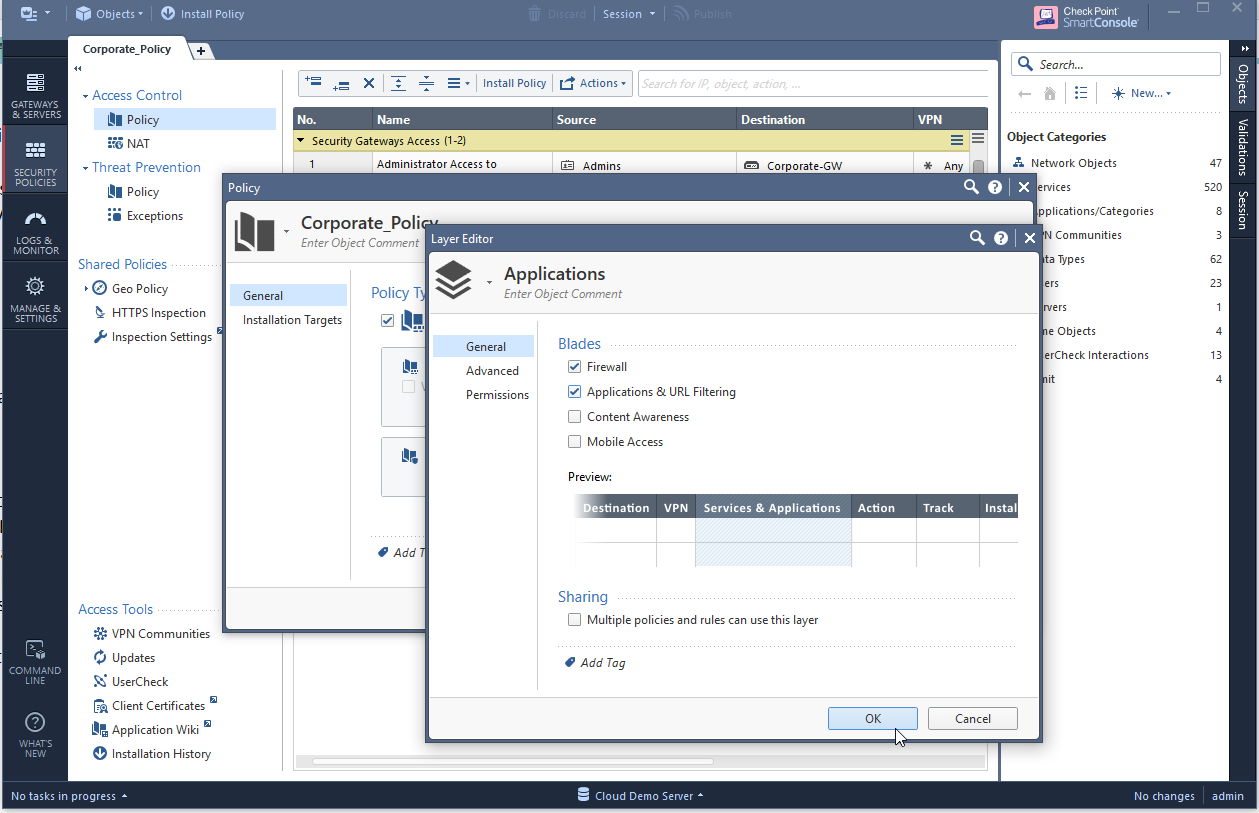Click the Objects panel search field
1259x813 pixels.
point(1116,64)
